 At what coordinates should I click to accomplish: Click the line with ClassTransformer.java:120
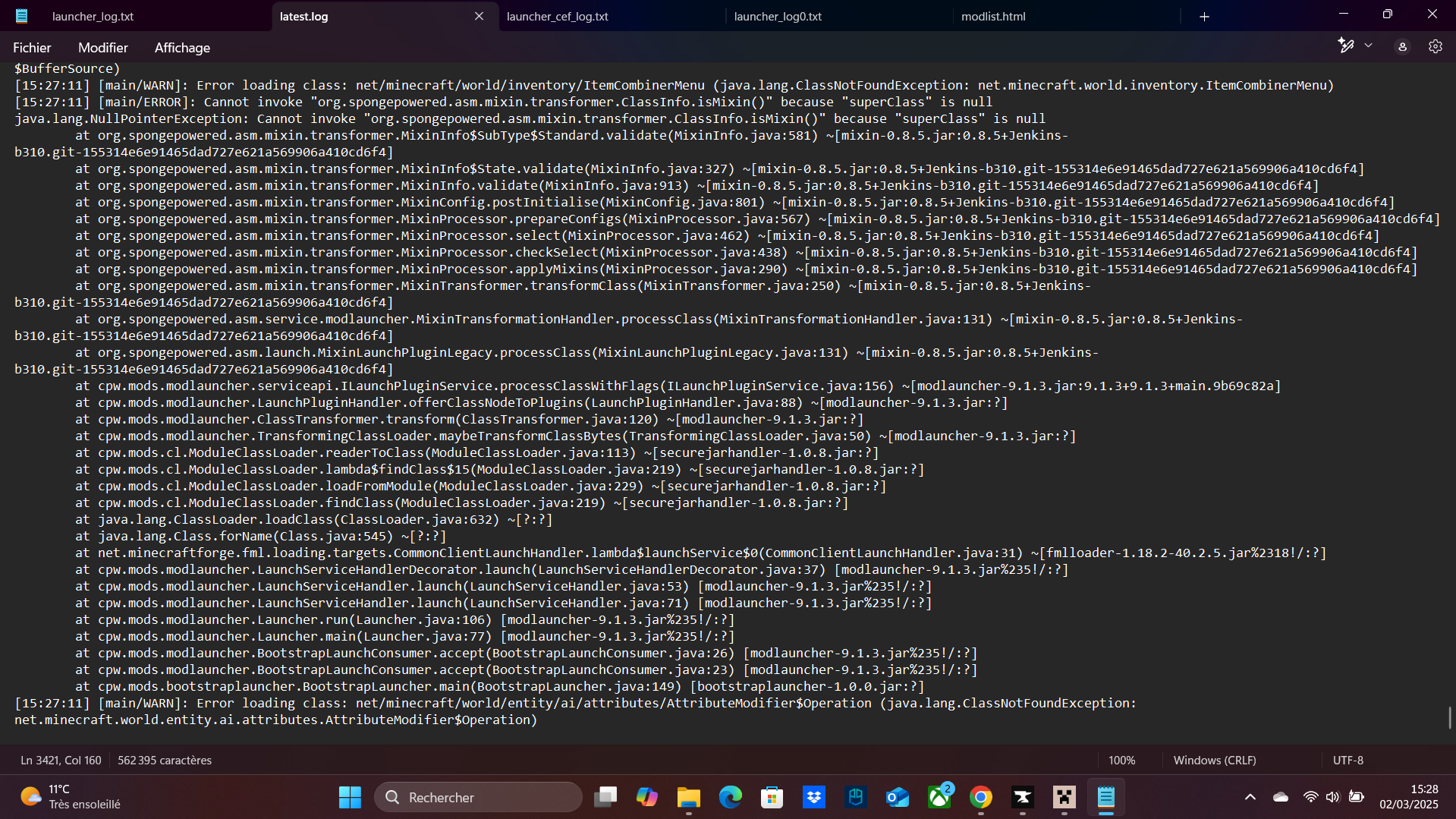469,419
